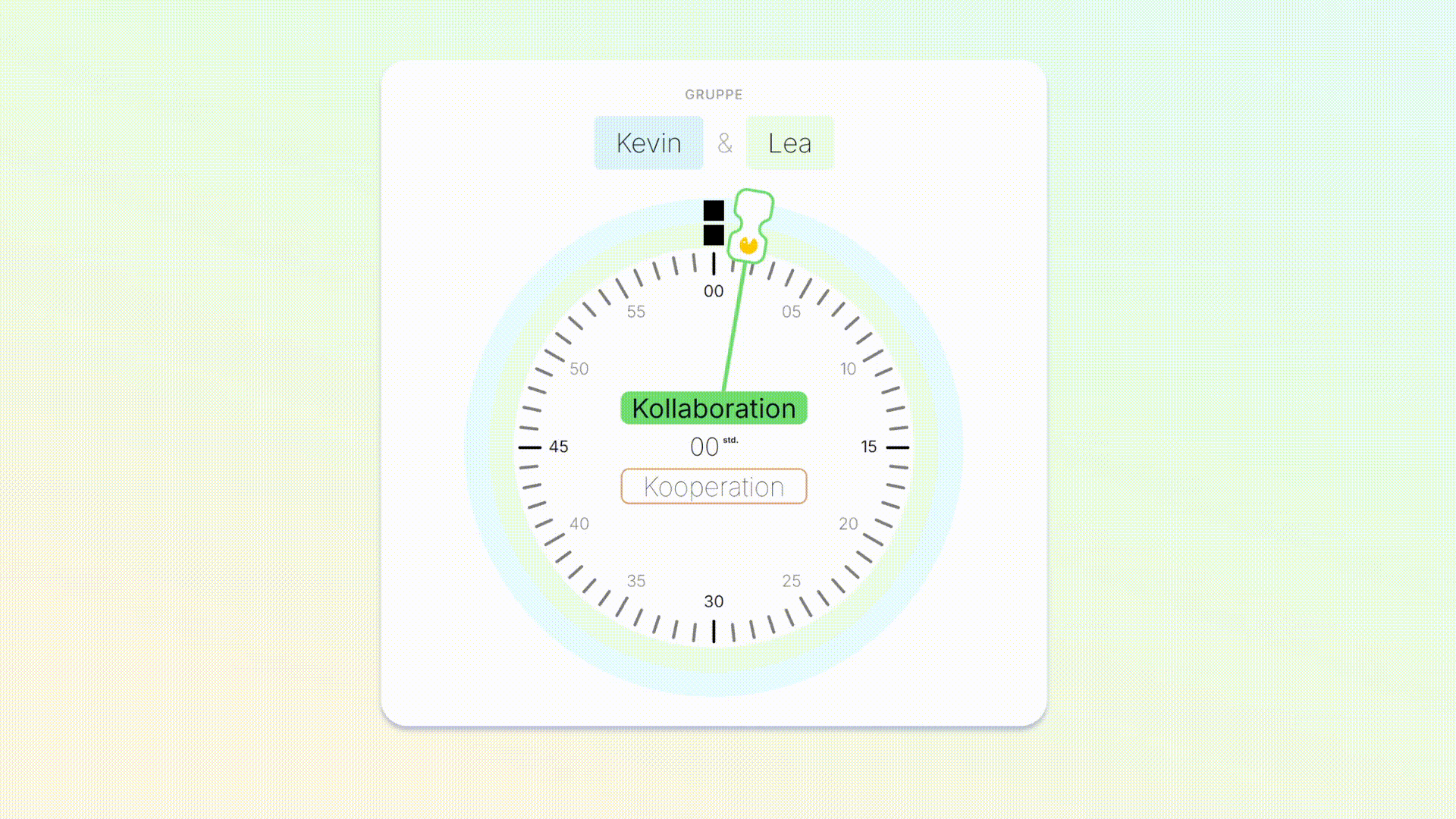Click the 10 mark on the dial
The image size is (1456, 819).
click(848, 369)
